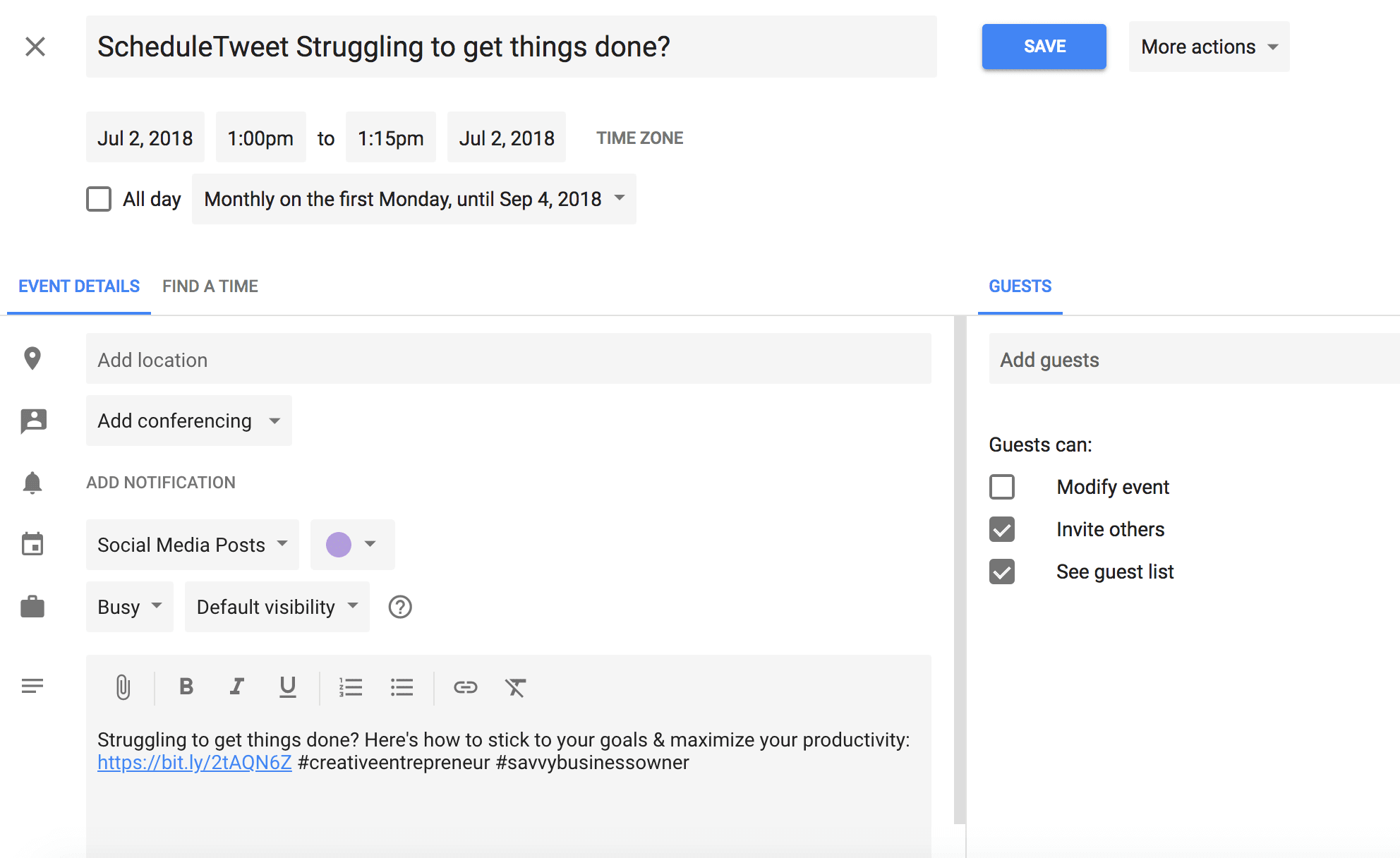Change the Busy availability dropdown

pyautogui.click(x=130, y=607)
